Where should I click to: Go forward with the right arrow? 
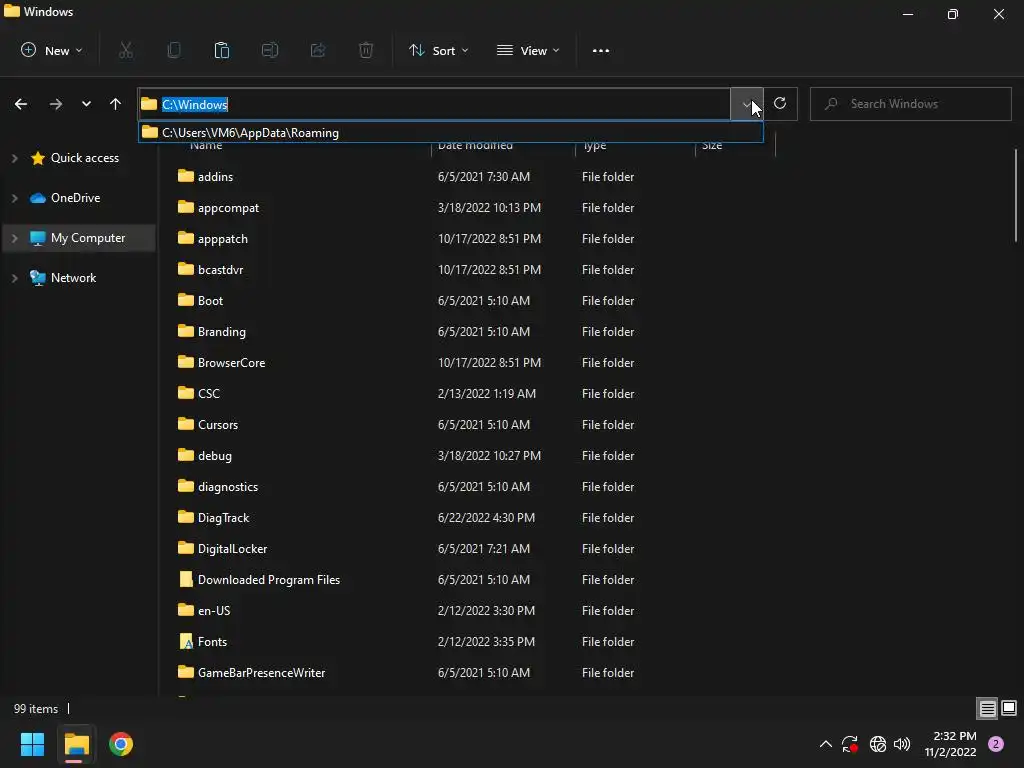click(56, 104)
